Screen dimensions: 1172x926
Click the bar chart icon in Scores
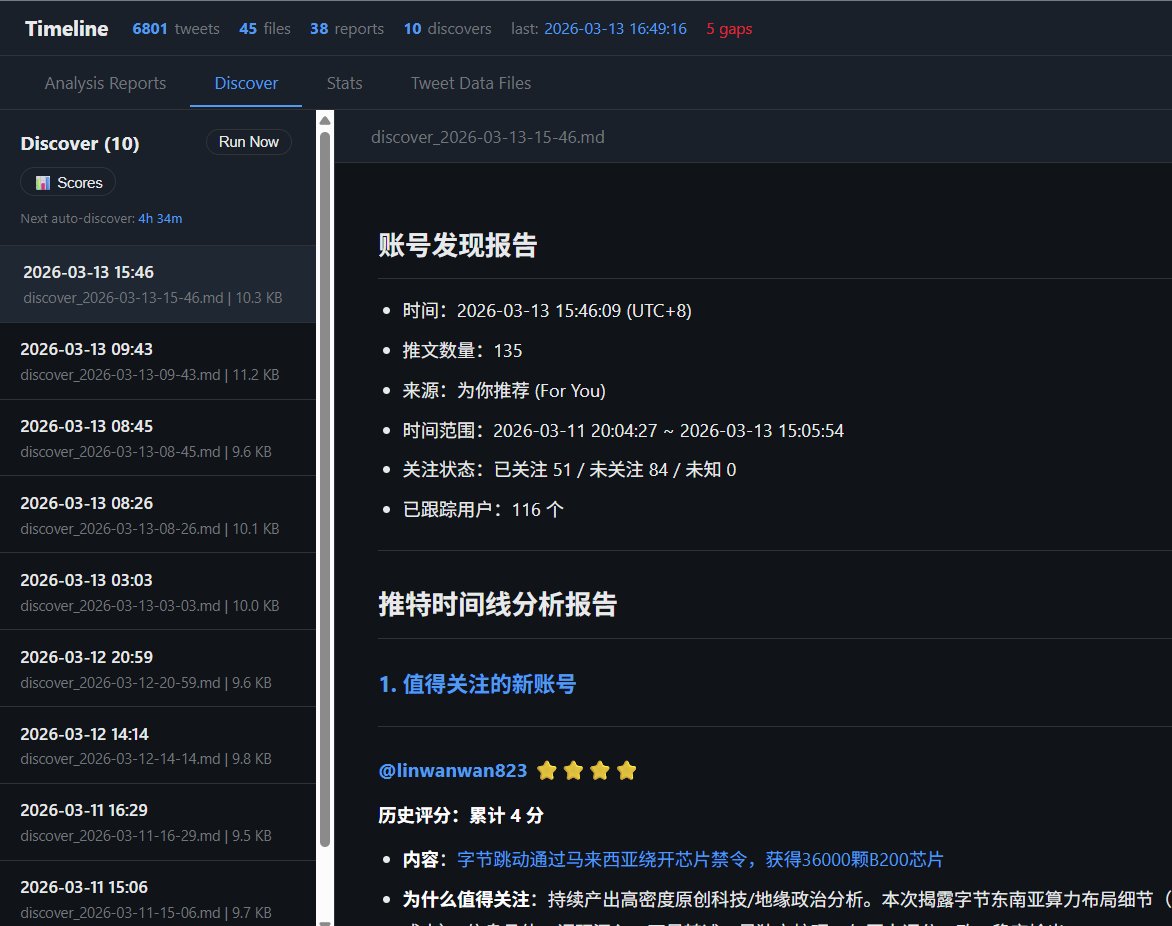click(x=43, y=183)
